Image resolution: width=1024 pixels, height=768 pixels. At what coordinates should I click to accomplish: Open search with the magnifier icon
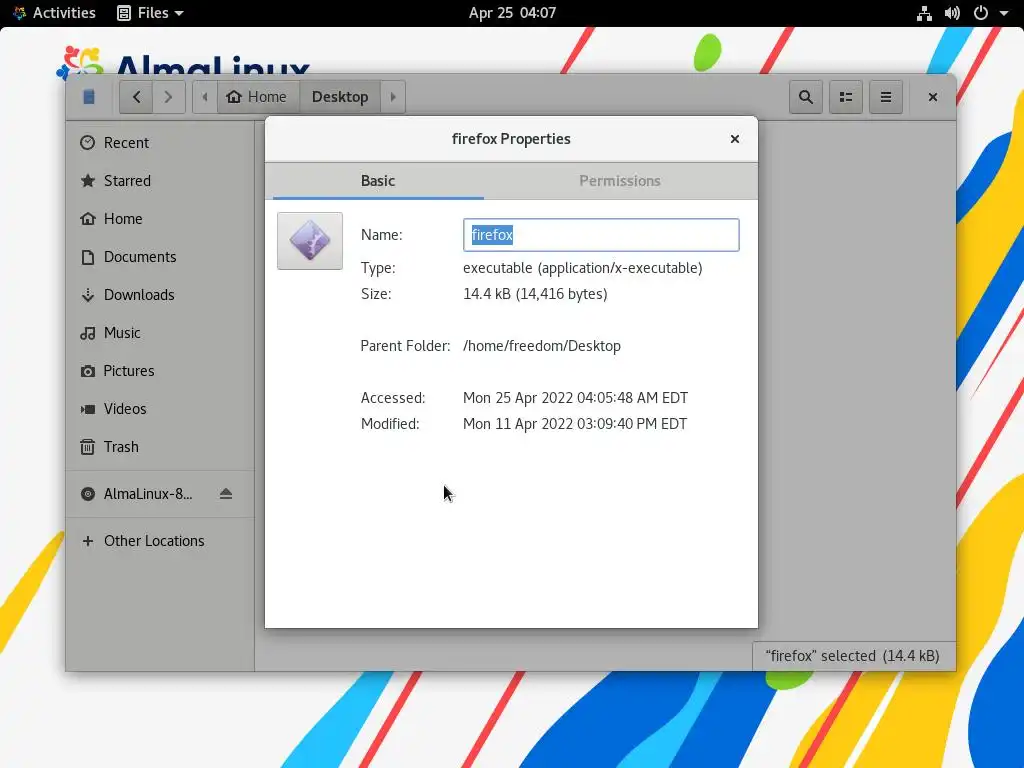pyautogui.click(x=806, y=97)
